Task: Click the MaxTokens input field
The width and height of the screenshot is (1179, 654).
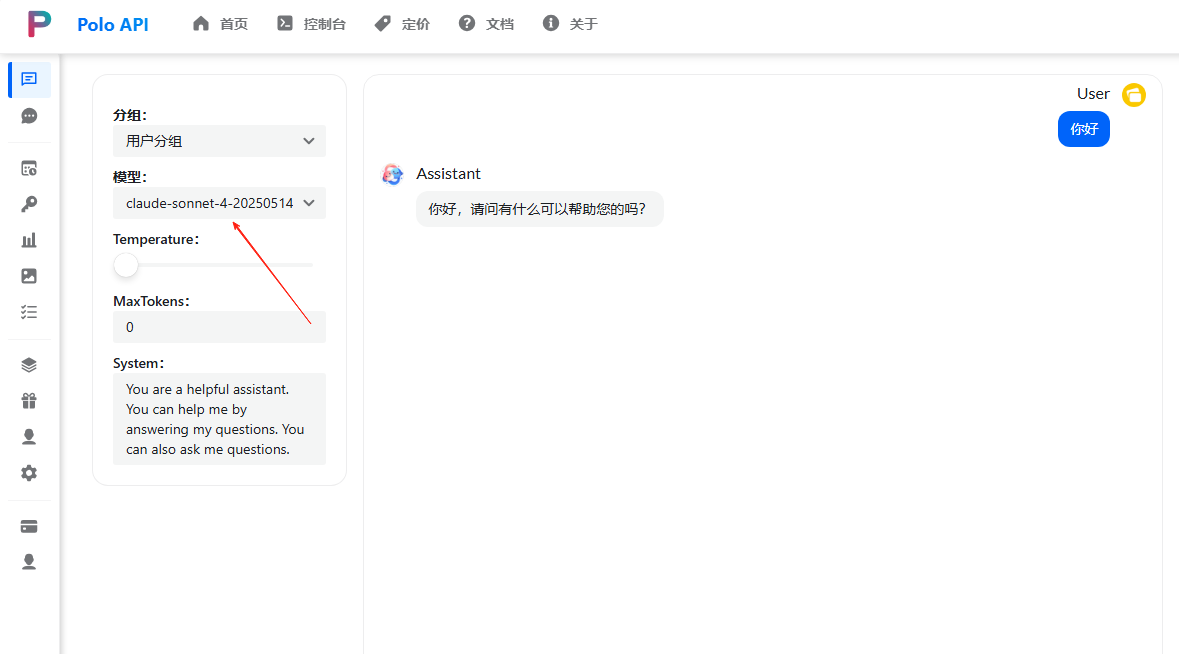Action: [219, 327]
